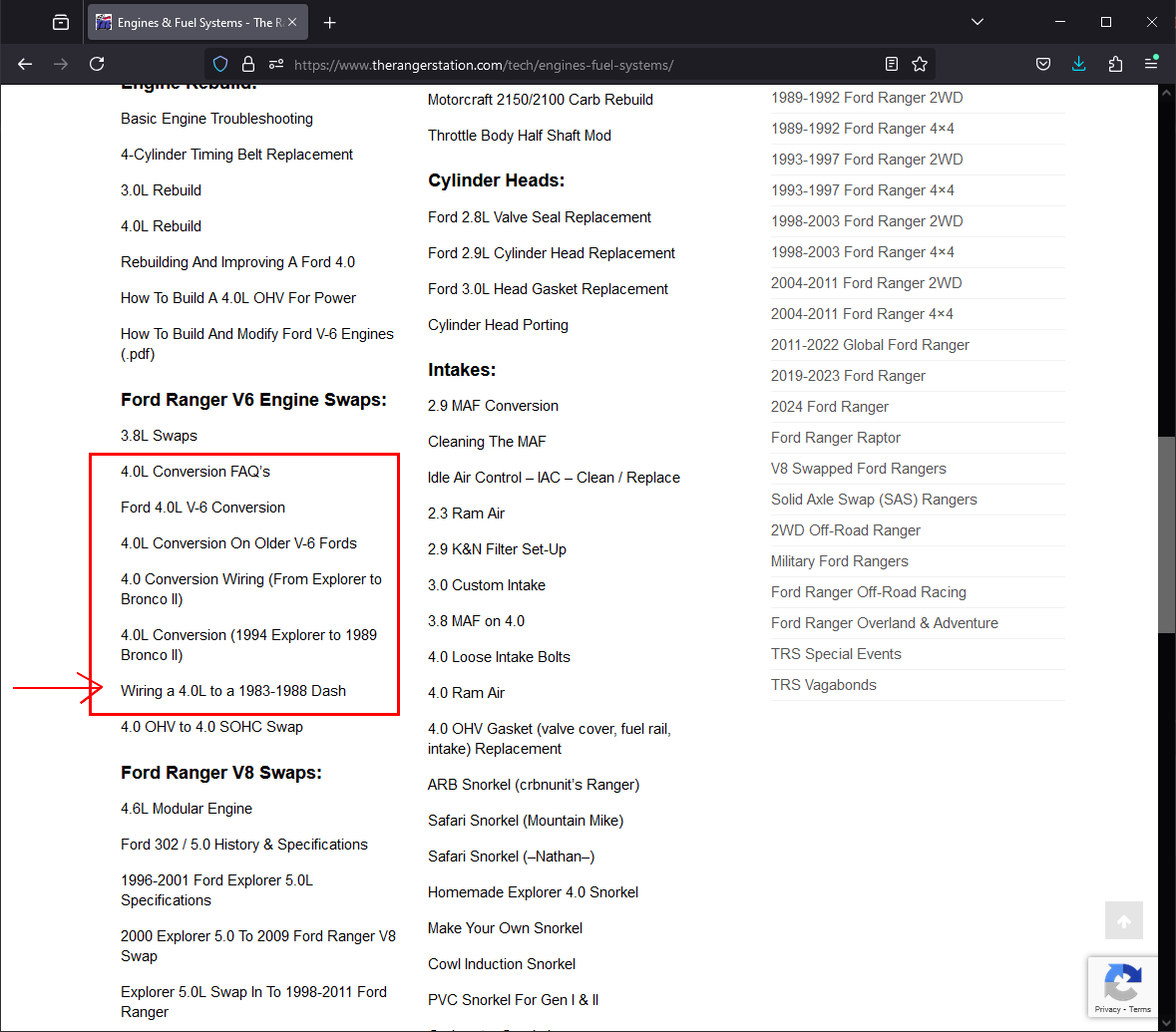Screen dimensions: 1176x1032
Task: Open the 3.8L Swaps link
Action: 159,436
